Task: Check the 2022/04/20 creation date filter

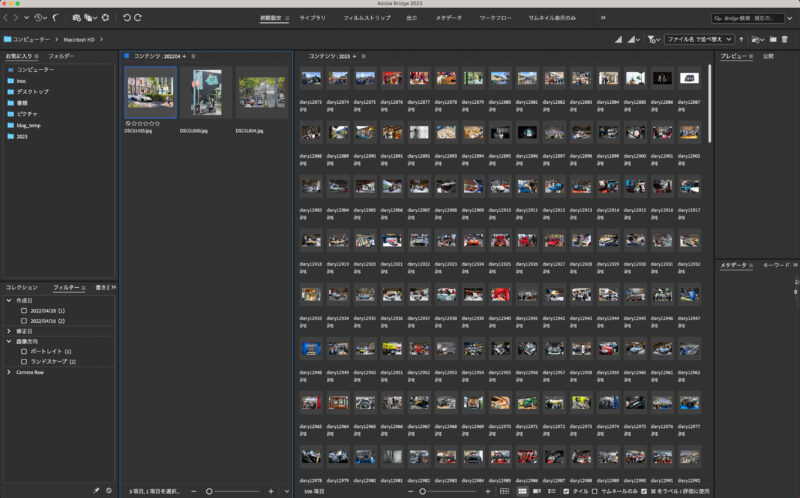Action: [24, 310]
